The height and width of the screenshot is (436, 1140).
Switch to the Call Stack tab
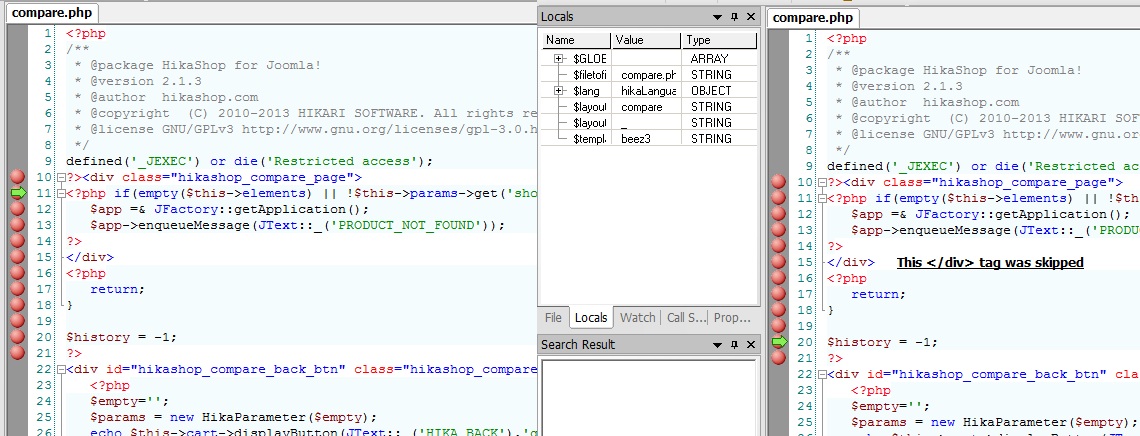(685, 318)
